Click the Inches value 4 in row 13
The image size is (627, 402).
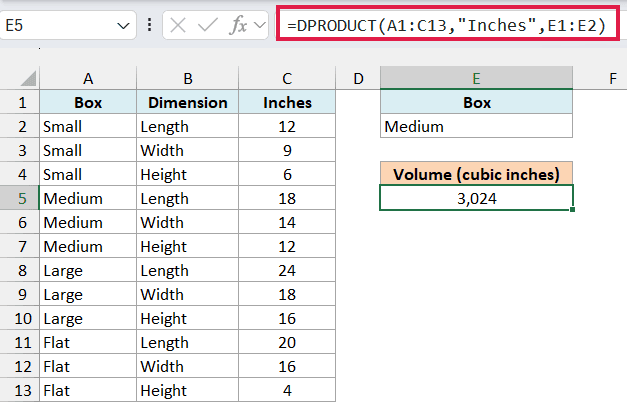click(287, 390)
